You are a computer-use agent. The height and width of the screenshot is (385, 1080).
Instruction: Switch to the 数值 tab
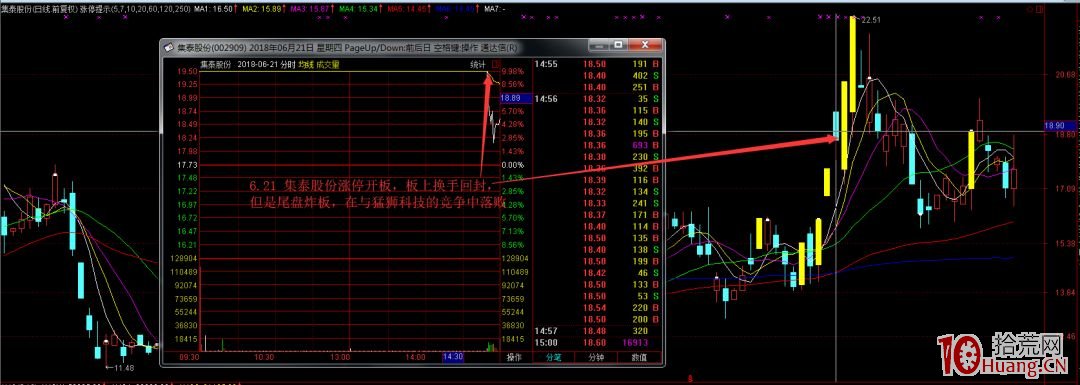(x=640, y=357)
